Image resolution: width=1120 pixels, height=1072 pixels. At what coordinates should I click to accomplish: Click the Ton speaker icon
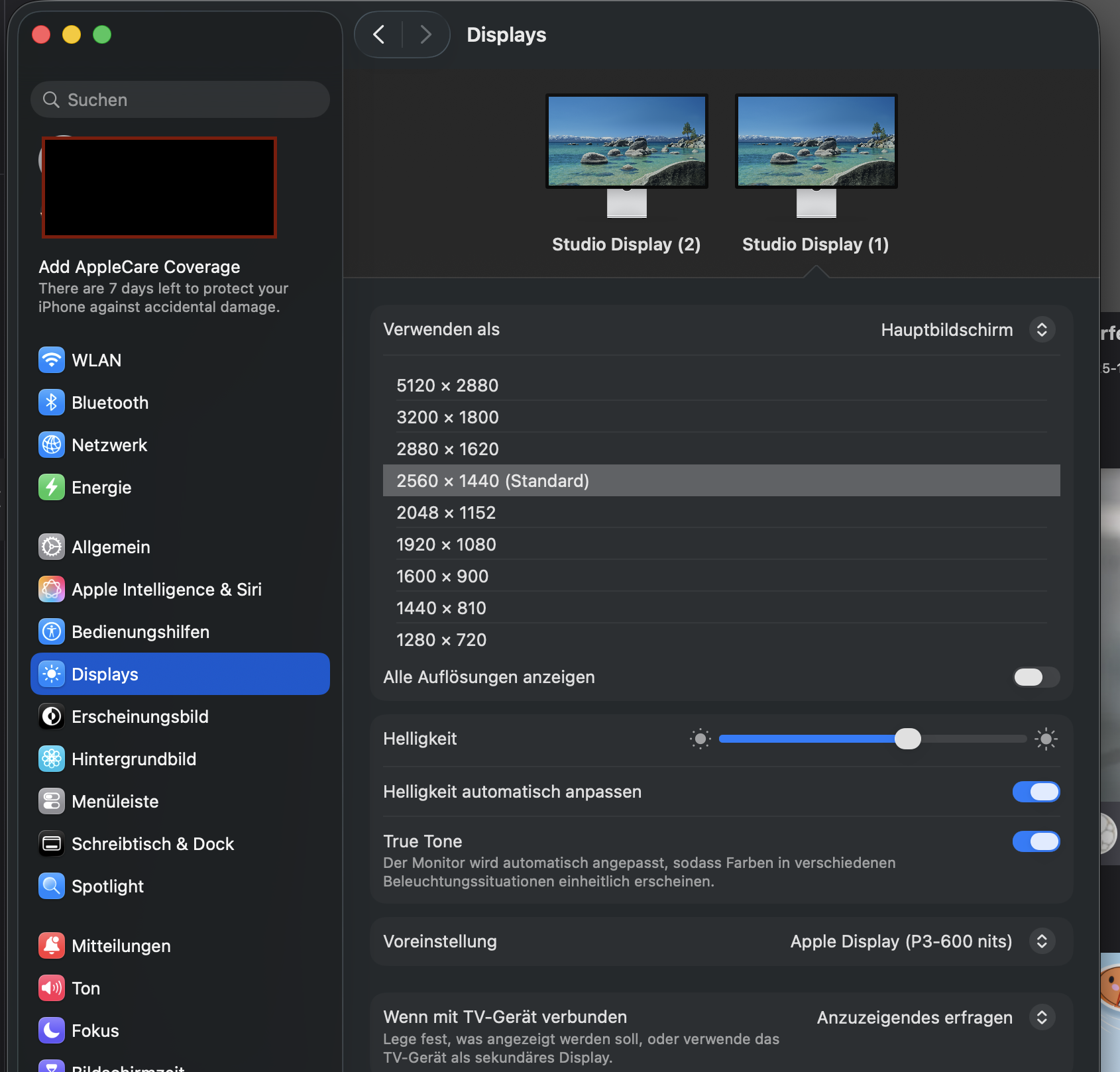tap(52, 988)
